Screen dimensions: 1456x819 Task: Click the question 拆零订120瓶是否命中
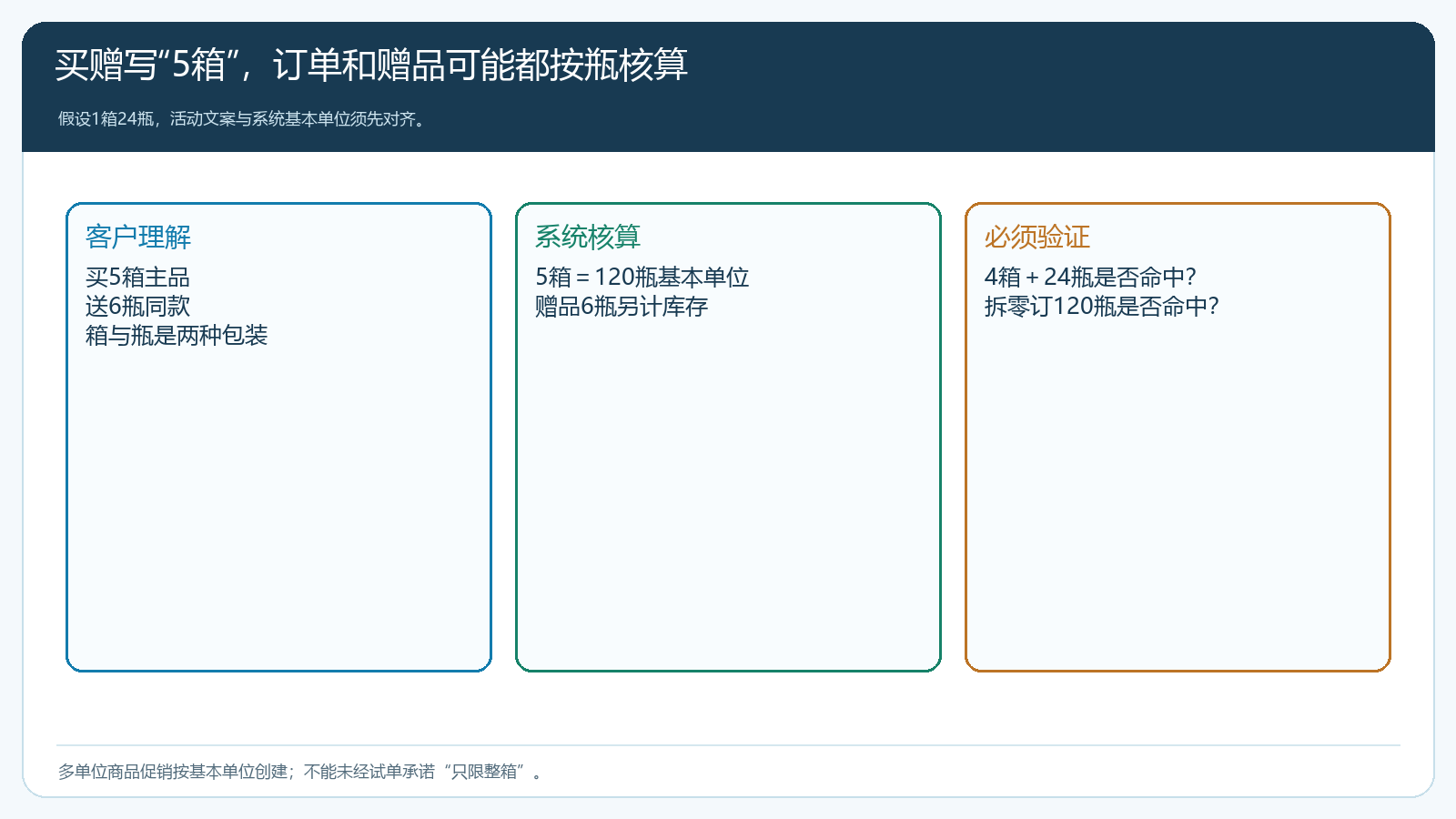coord(1101,306)
